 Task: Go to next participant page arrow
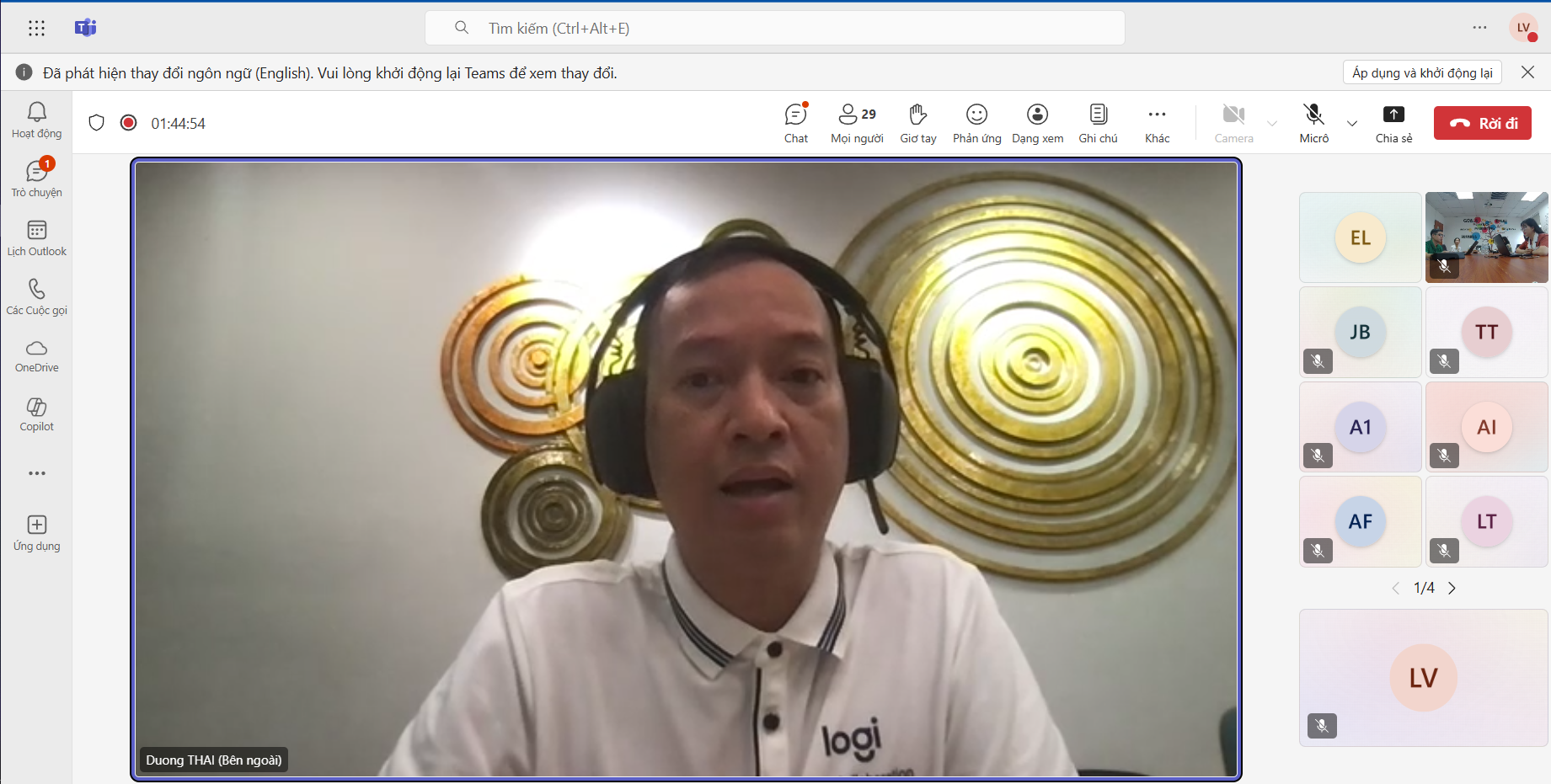[x=1452, y=588]
